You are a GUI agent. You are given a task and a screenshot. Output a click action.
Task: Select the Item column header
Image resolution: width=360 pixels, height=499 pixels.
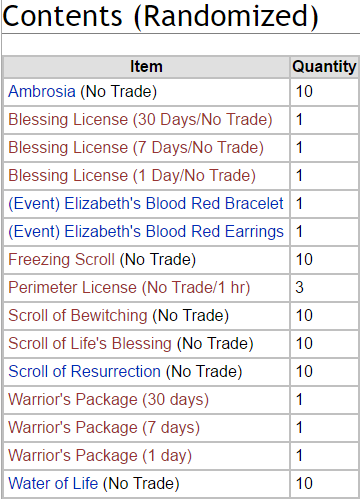(x=146, y=67)
